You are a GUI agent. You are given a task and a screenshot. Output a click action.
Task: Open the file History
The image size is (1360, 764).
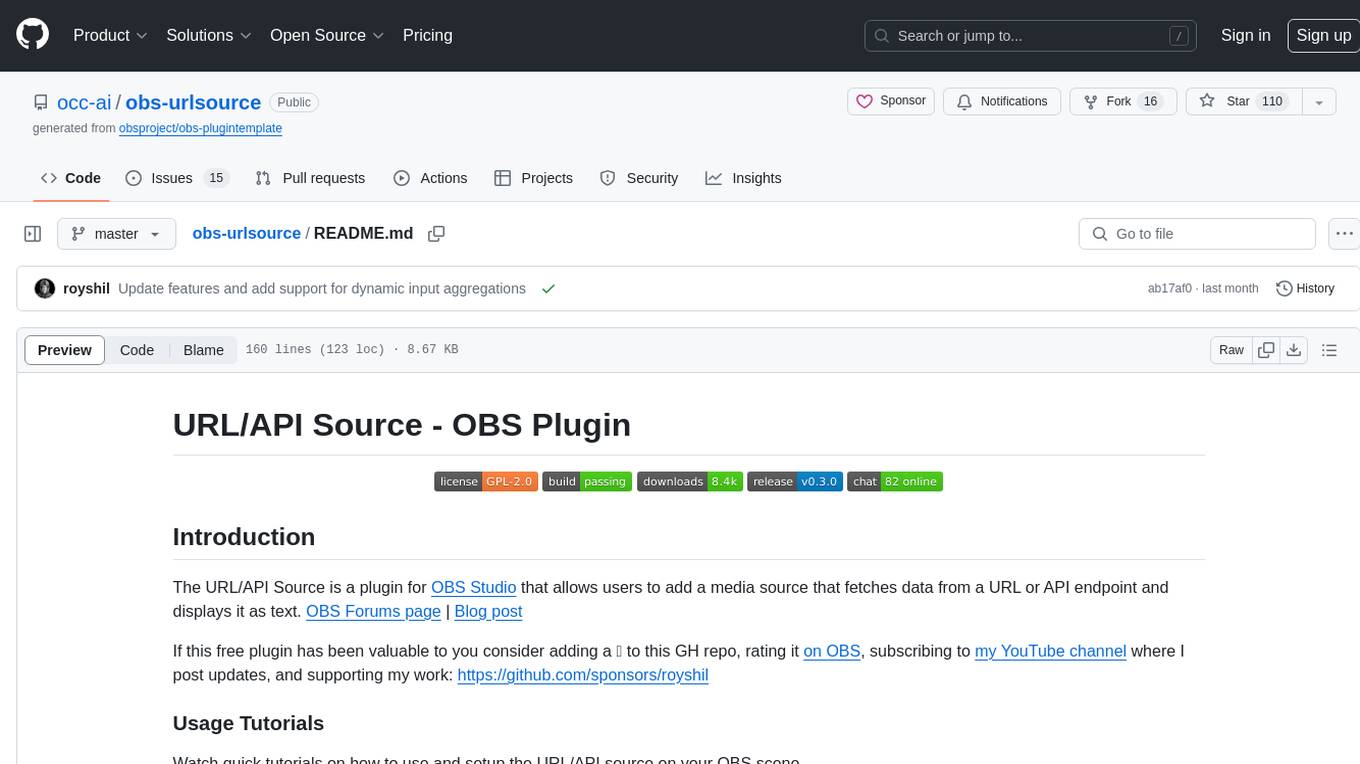tap(1305, 288)
